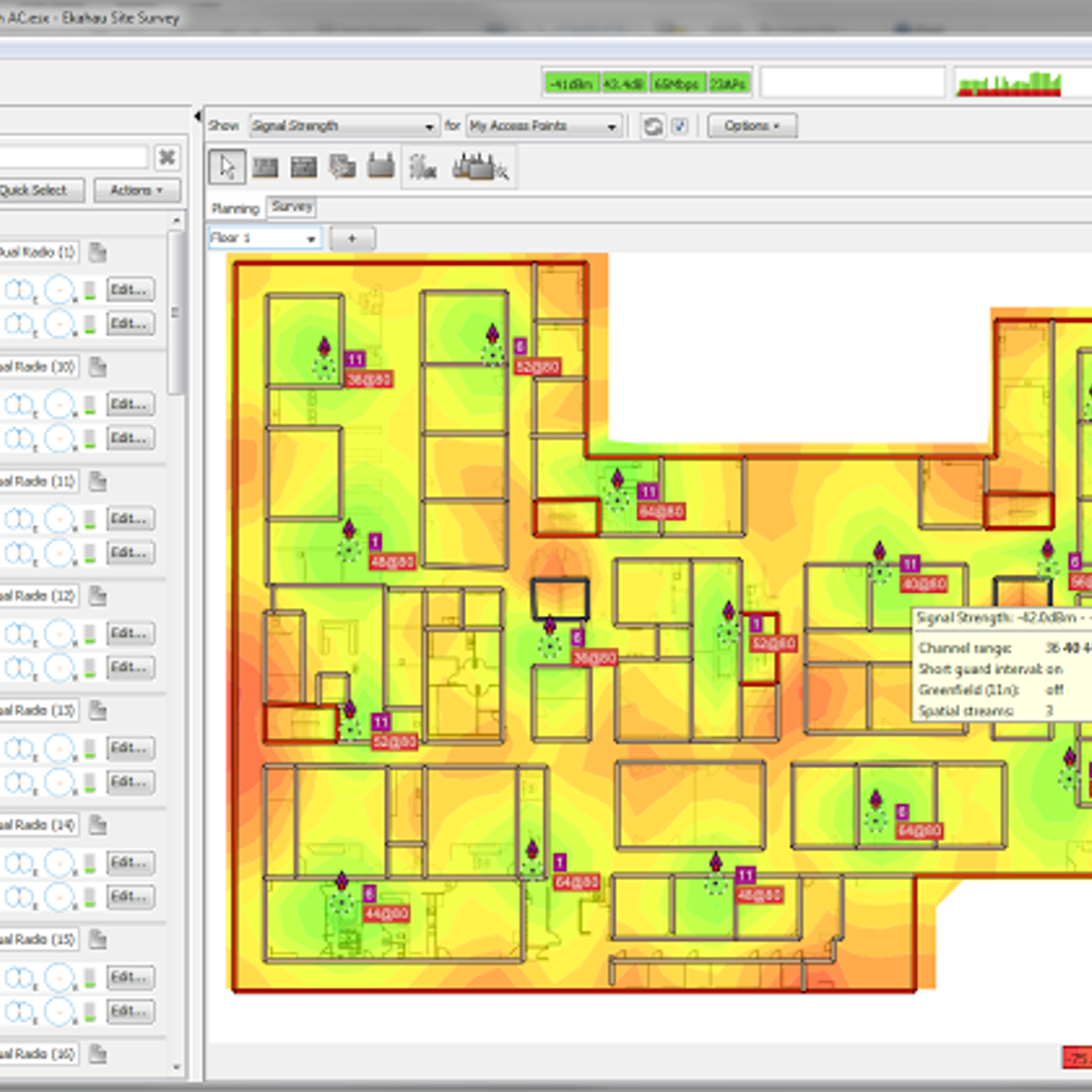Viewport: 1092px width, 1092px height.
Task: Expand the Floor 1 selector dropdown
Action: (x=264, y=238)
